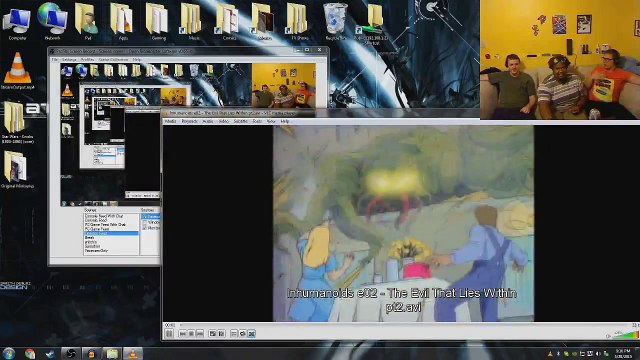The width and height of the screenshot is (640, 360).
Task: Select the highlighted scene in OBS list
Action: (x=111, y=233)
